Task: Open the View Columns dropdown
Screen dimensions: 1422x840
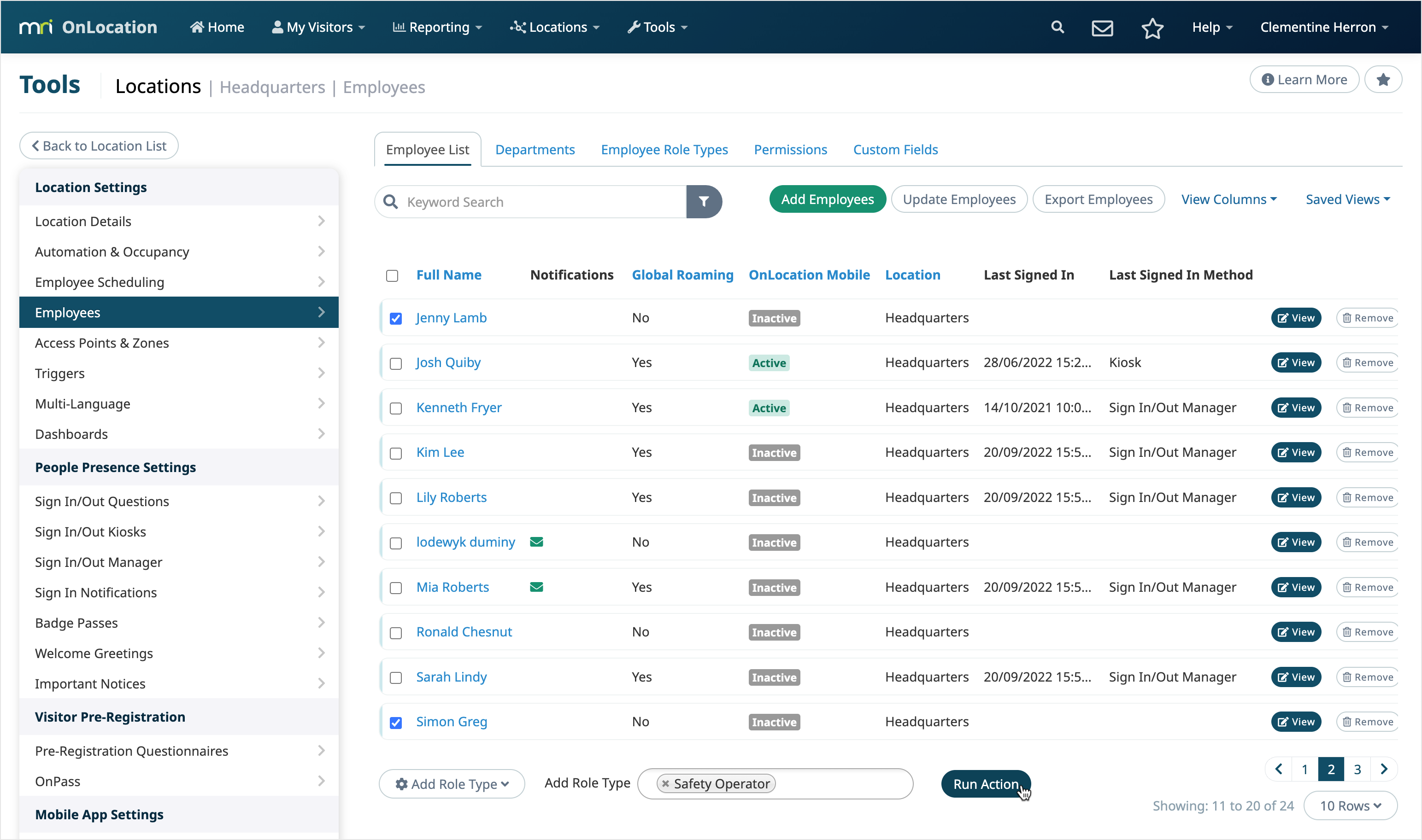Action: tap(1229, 198)
